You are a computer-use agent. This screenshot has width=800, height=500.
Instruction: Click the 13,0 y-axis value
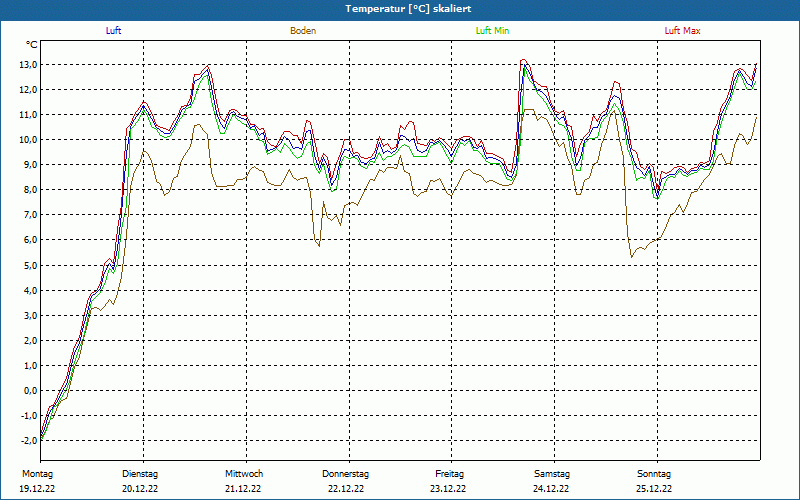coord(29,65)
